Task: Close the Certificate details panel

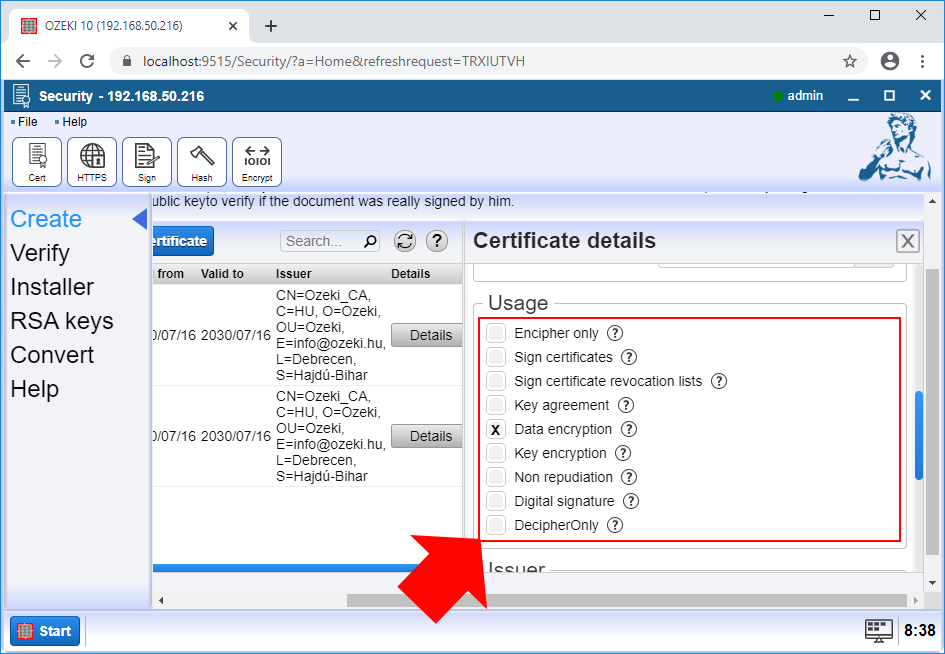Action: [908, 241]
